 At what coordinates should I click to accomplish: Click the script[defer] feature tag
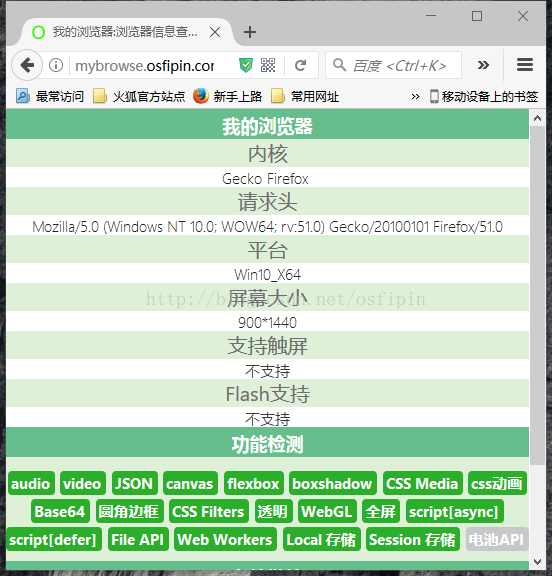tap(54, 539)
